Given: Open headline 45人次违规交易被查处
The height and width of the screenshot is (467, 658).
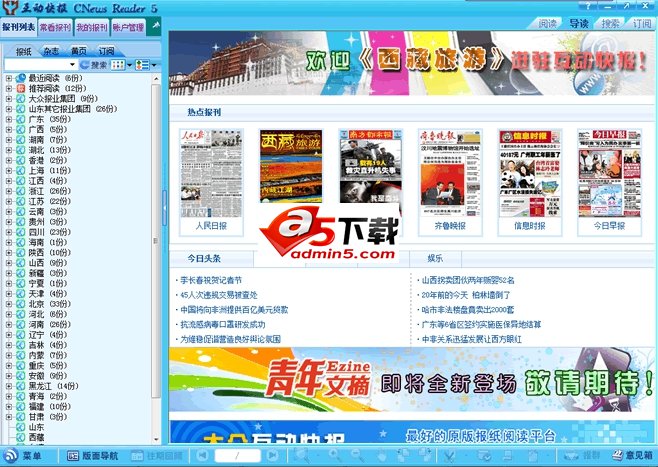Looking at the screenshot, I should pyautogui.click(x=219, y=295).
